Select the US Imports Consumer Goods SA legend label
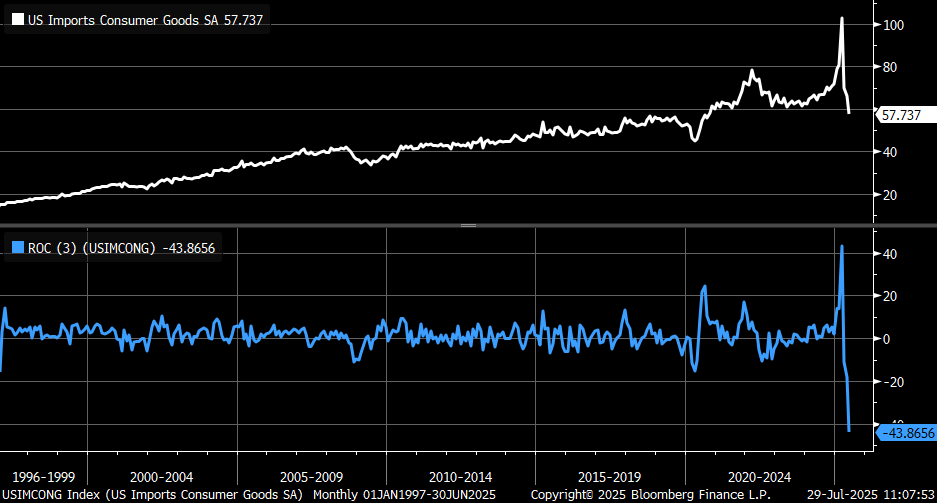 (145, 20)
